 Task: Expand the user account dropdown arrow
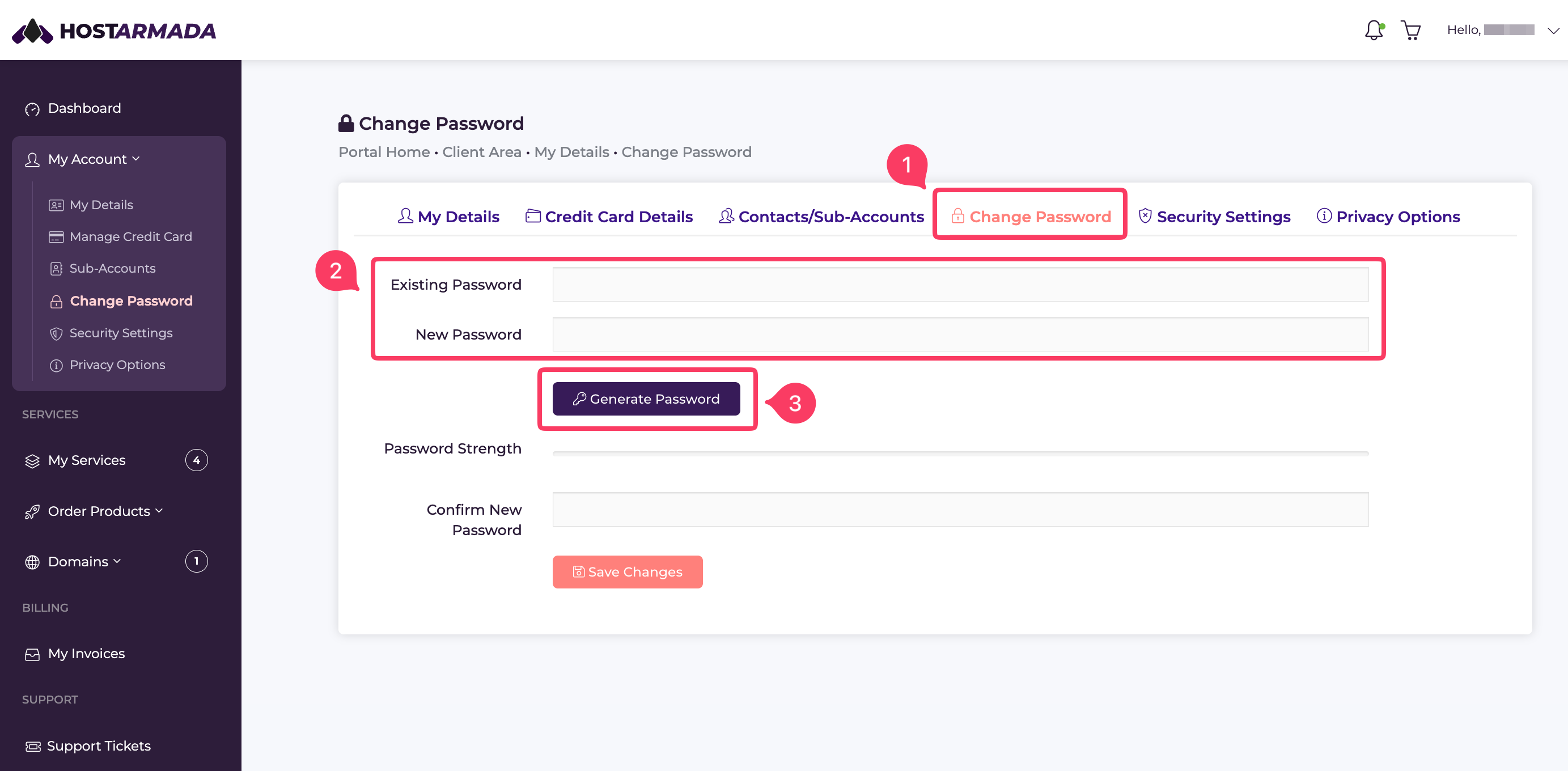pyautogui.click(x=1553, y=31)
